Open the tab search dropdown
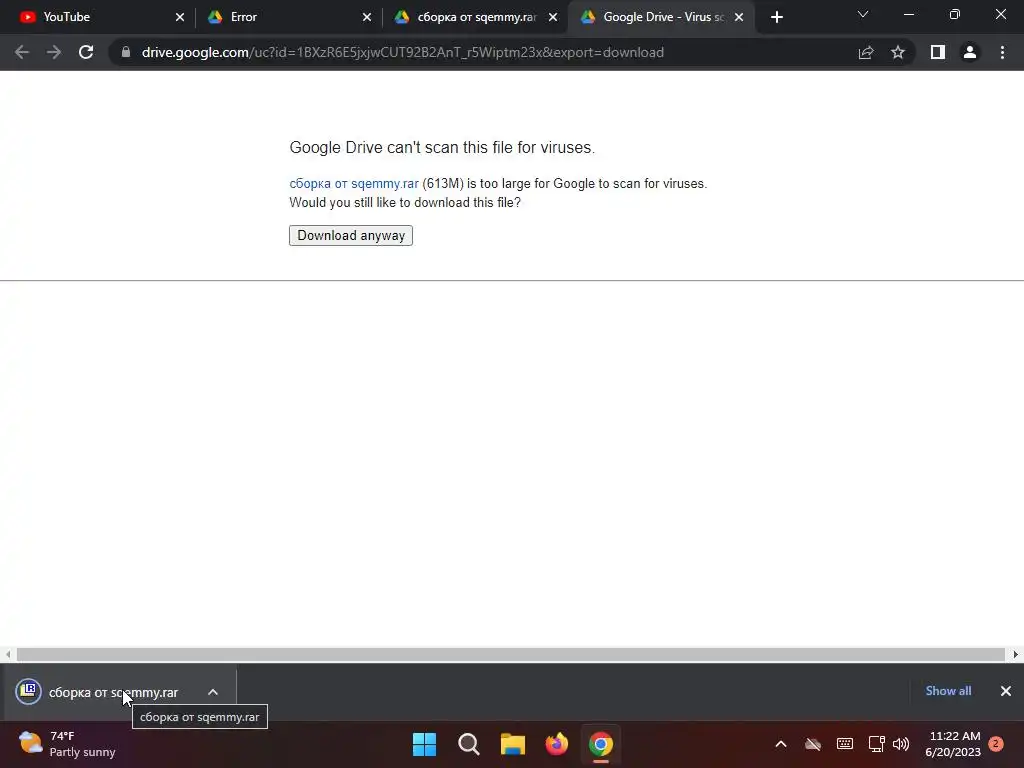1024x768 pixels. click(863, 14)
